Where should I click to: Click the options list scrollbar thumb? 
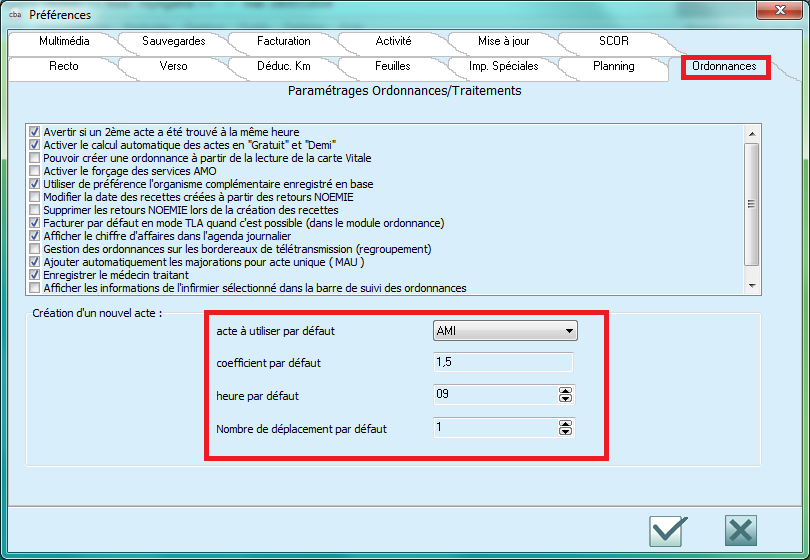tap(752, 205)
